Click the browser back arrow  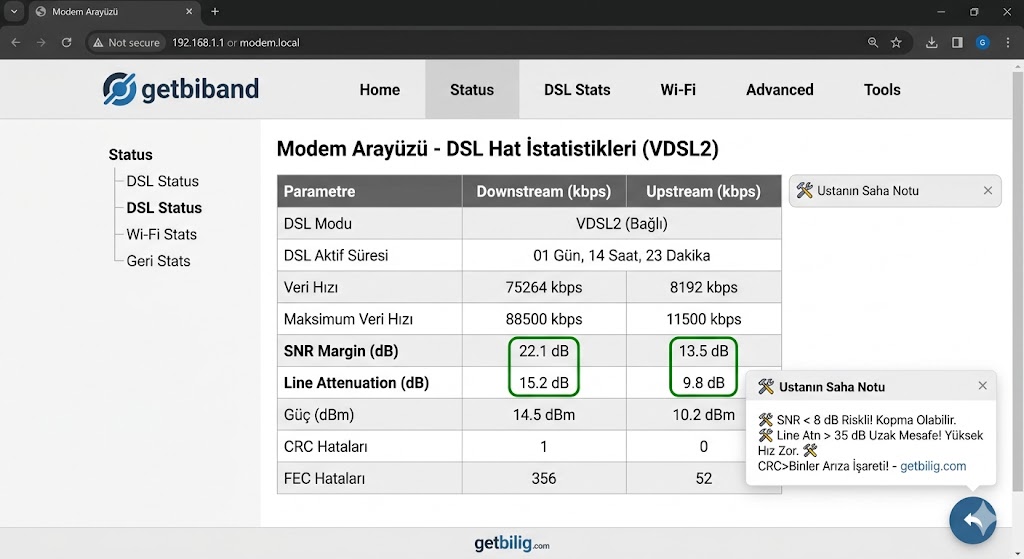tap(16, 42)
